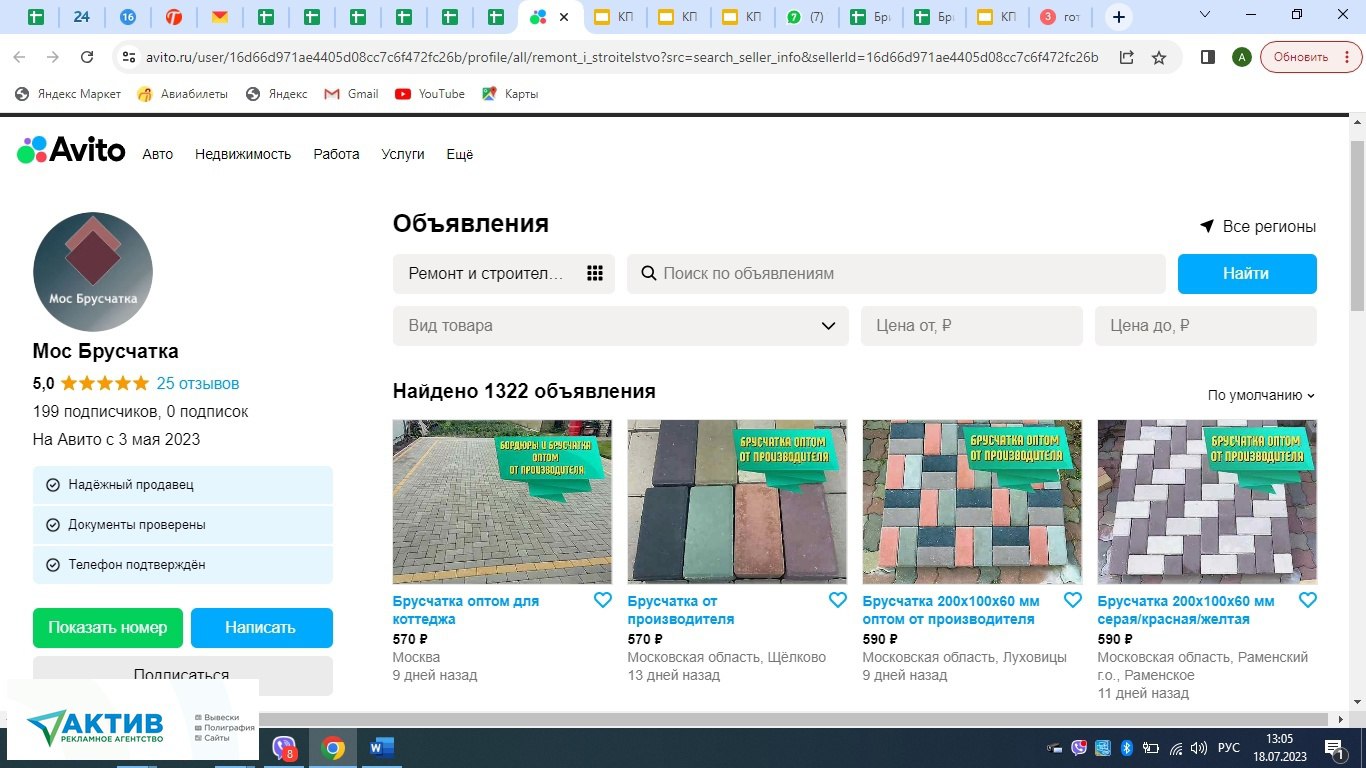Go to the 'Услуги' section
This screenshot has height=768, width=1366.
point(402,154)
